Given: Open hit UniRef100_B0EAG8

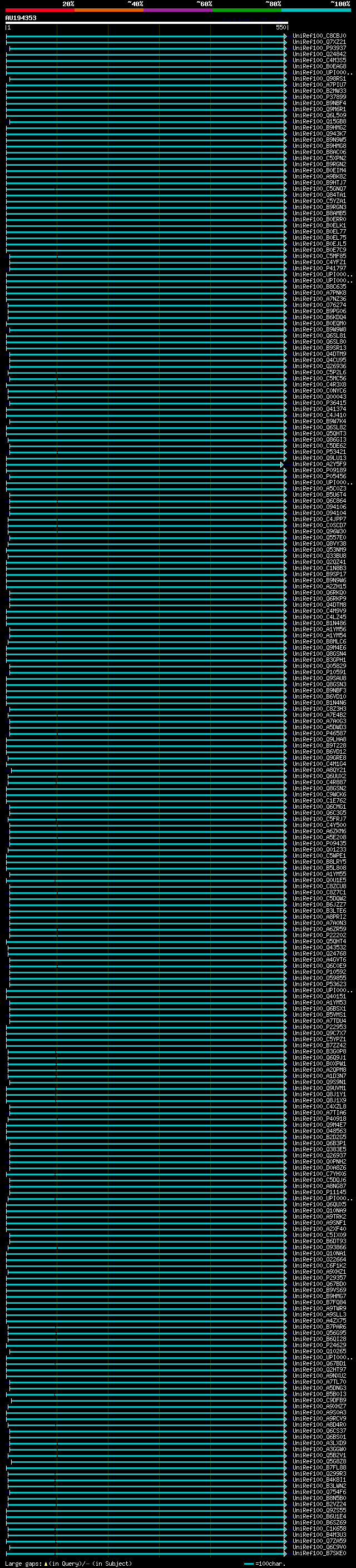Looking at the screenshot, I should click(319, 66).
